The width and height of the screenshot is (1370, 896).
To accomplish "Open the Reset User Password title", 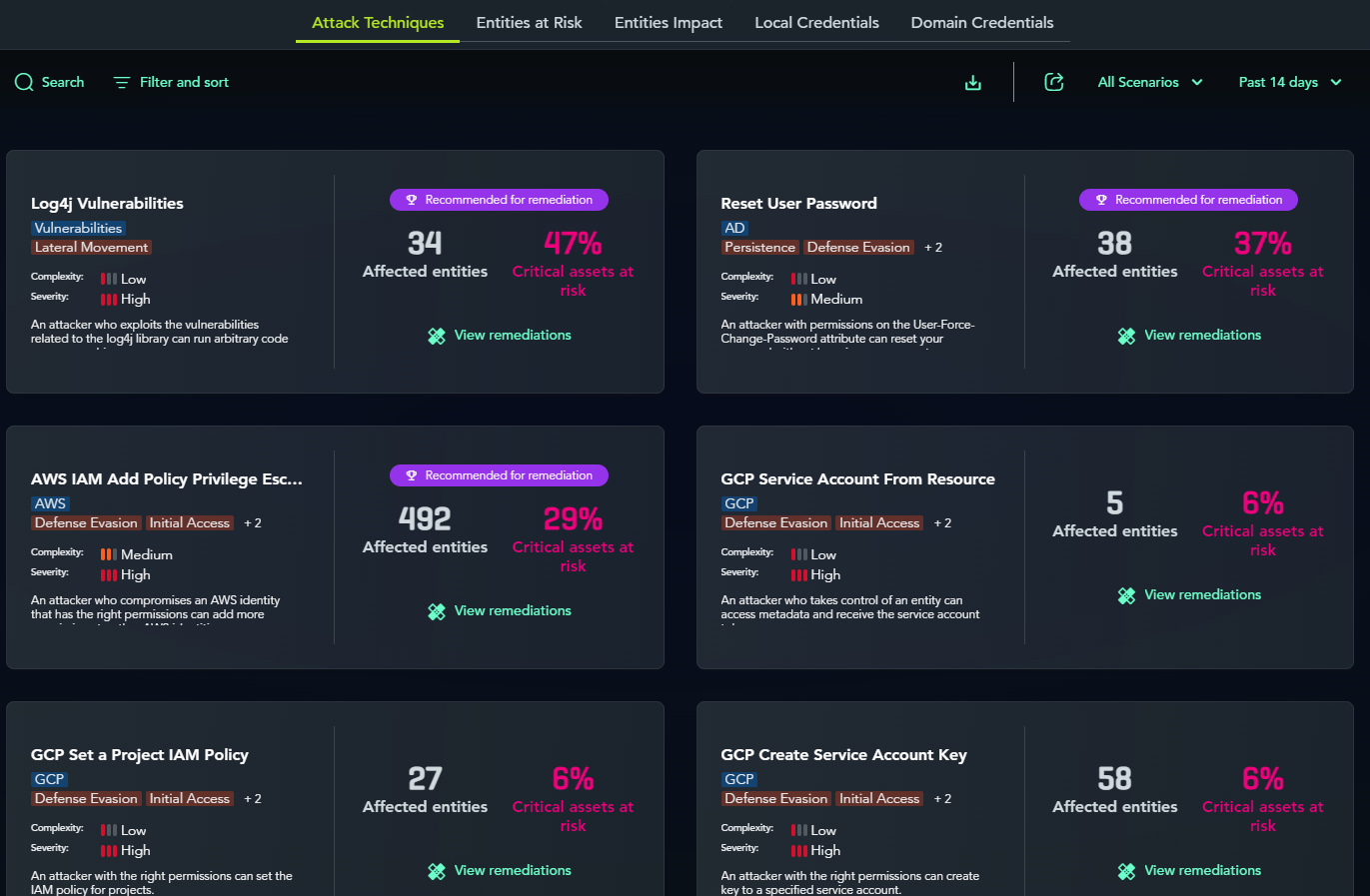I will pyautogui.click(x=798, y=203).
